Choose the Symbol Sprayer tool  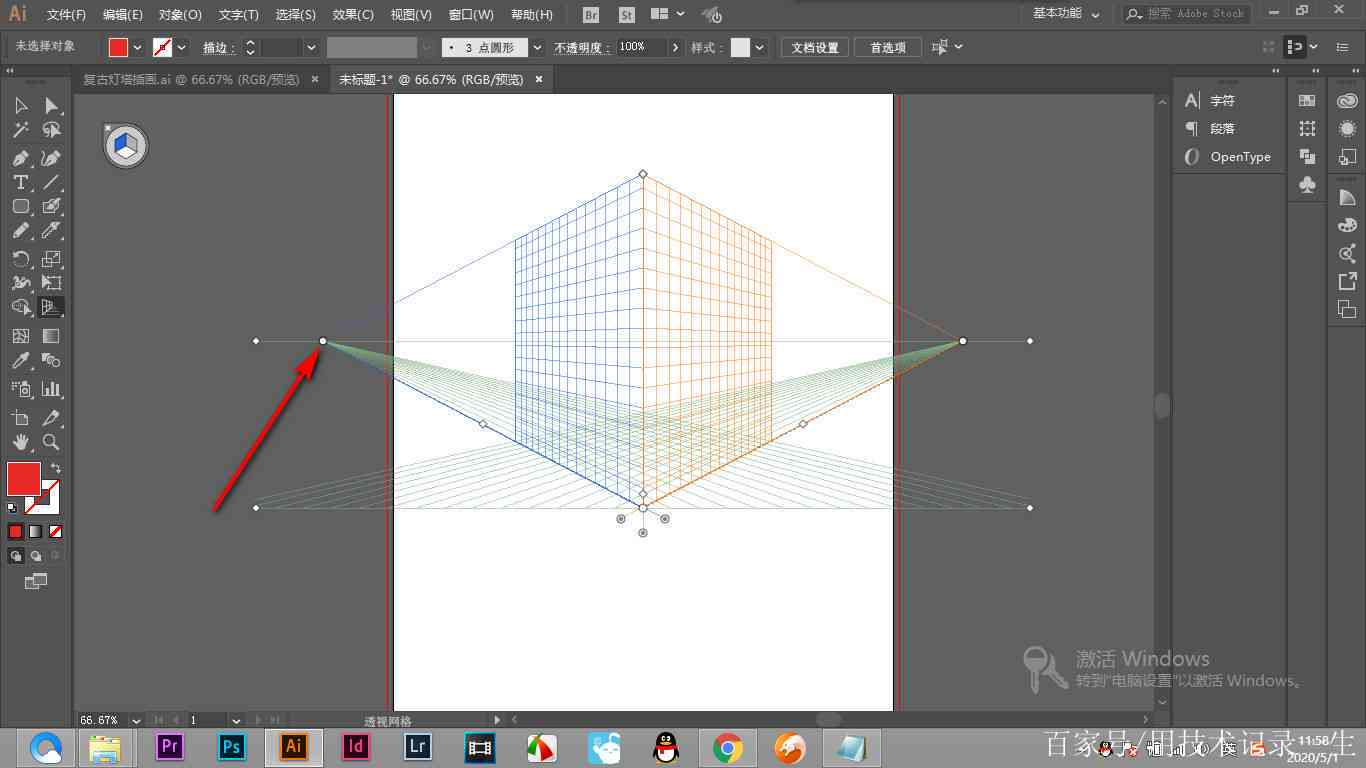20,389
